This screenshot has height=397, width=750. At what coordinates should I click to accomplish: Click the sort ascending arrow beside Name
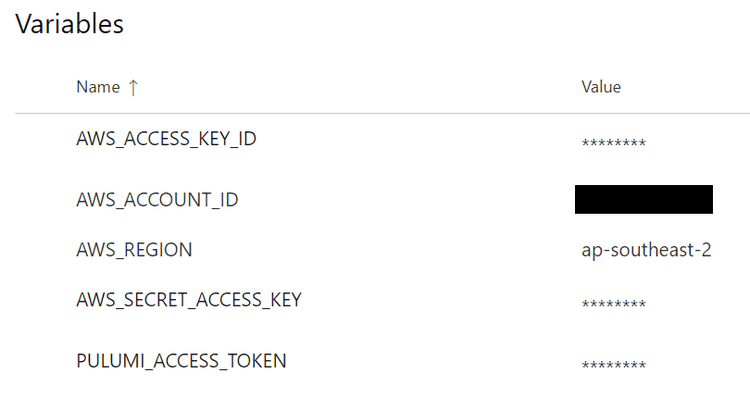click(133, 88)
